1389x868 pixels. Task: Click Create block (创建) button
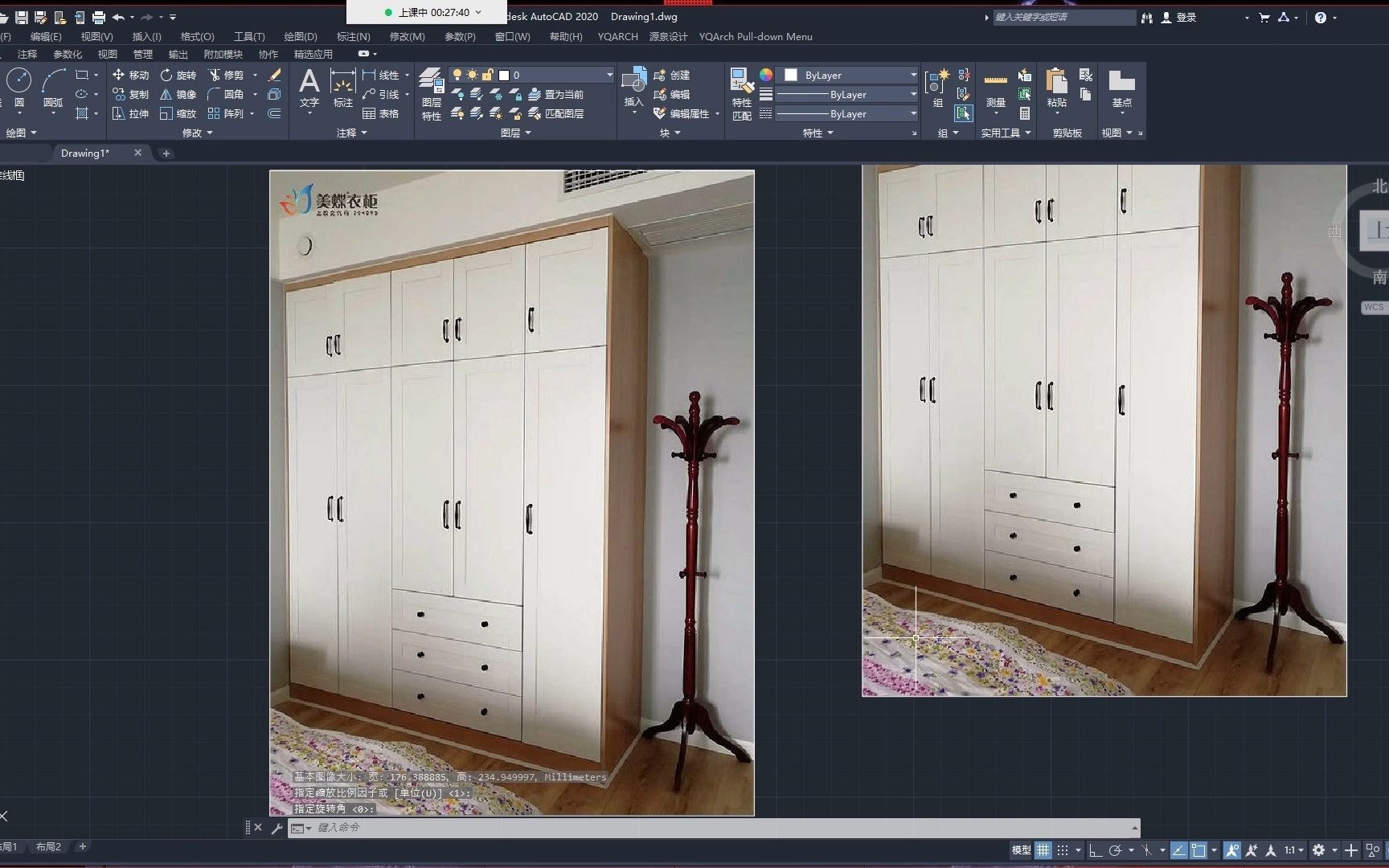pyautogui.click(x=672, y=75)
